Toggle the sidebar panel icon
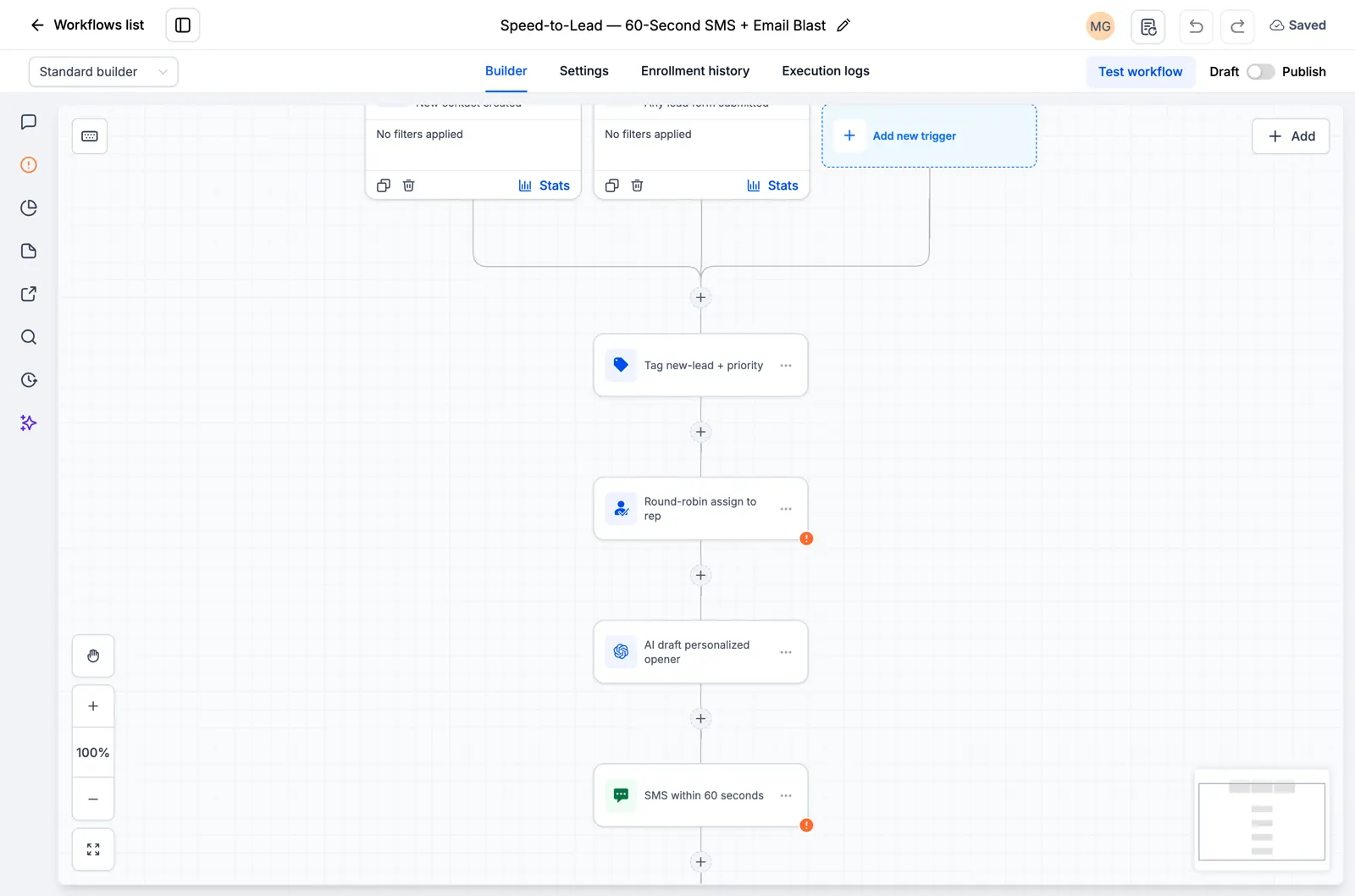The width and height of the screenshot is (1355, 896). coord(183,25)
